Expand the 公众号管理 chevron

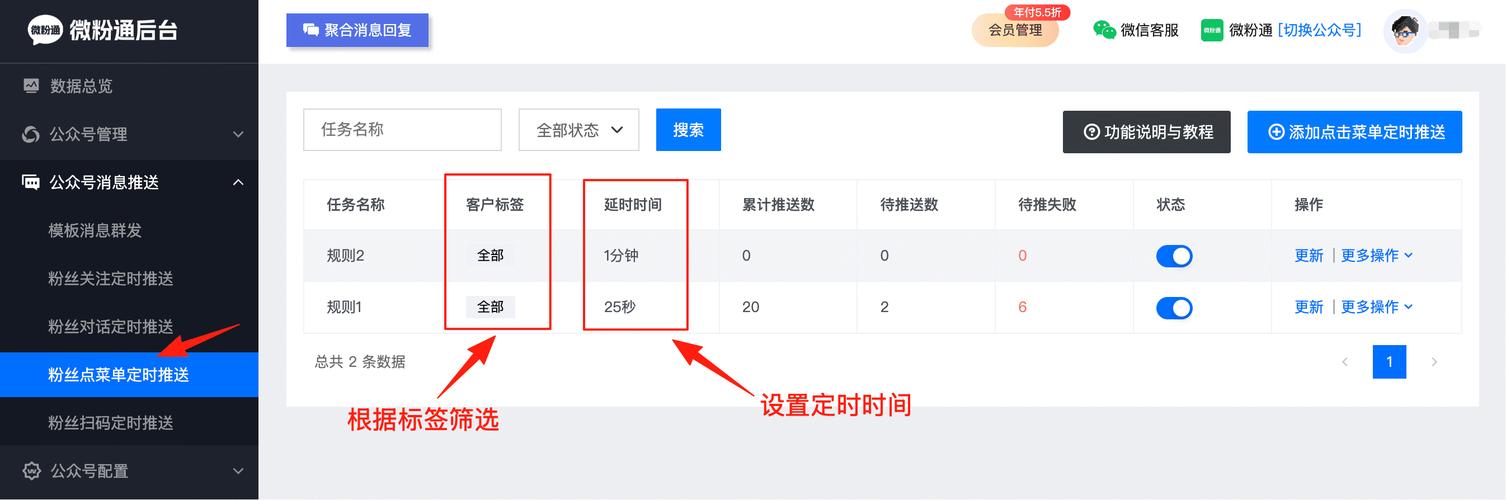tap(238, 134)
